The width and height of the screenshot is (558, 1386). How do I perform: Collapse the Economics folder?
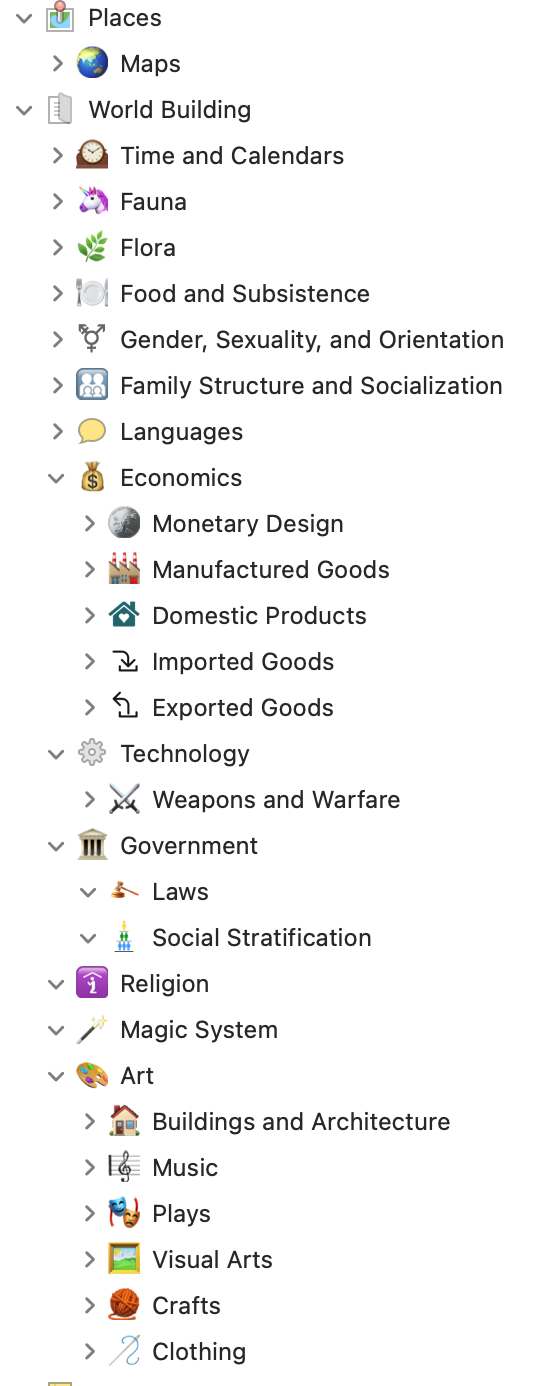click(x=57, y=478)
